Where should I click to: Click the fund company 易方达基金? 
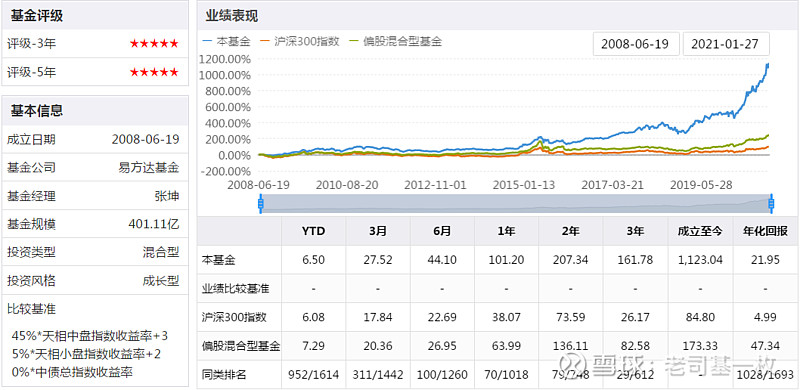click(148, 167)
